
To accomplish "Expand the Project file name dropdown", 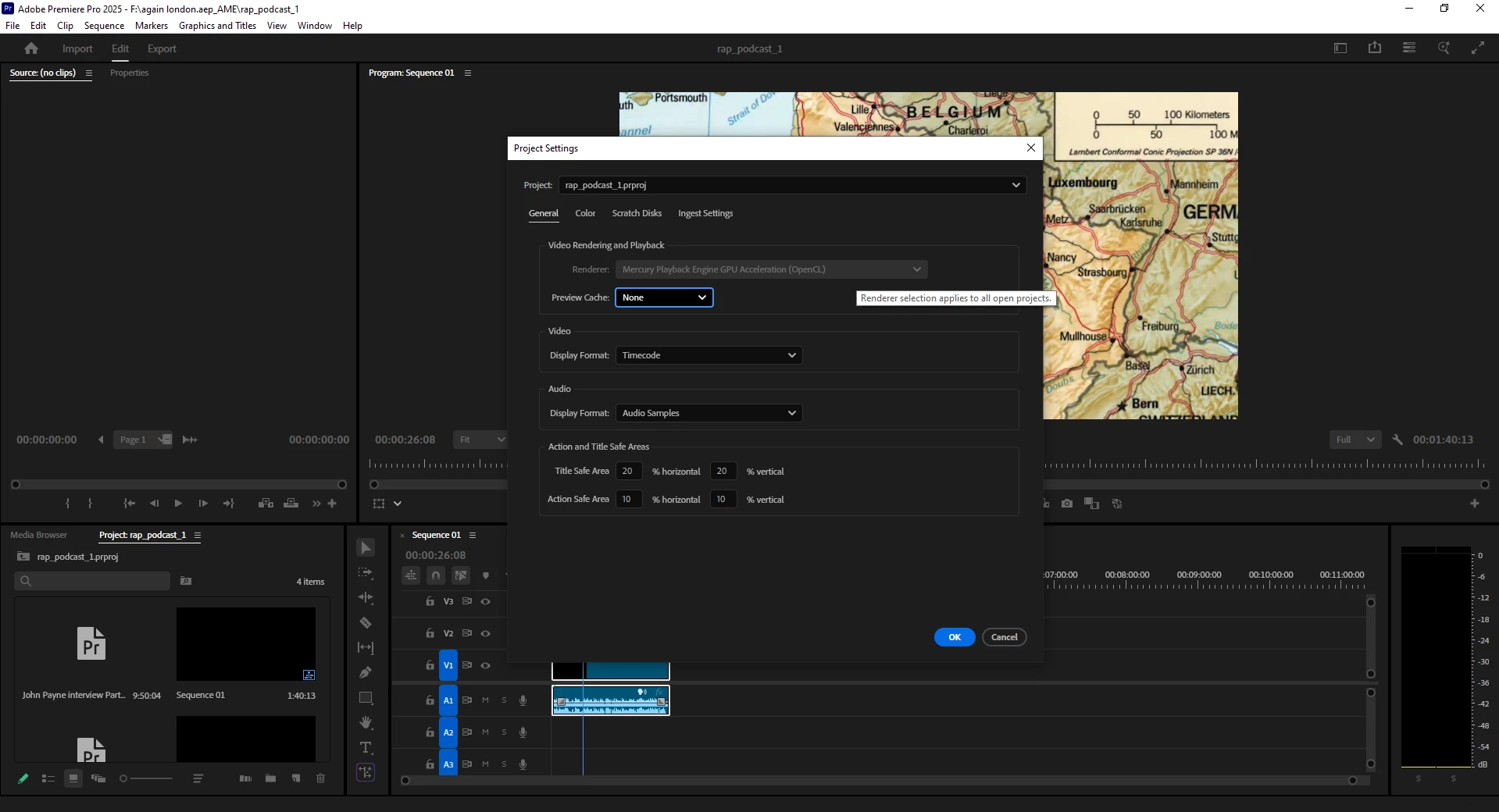I will click(791, 185).
